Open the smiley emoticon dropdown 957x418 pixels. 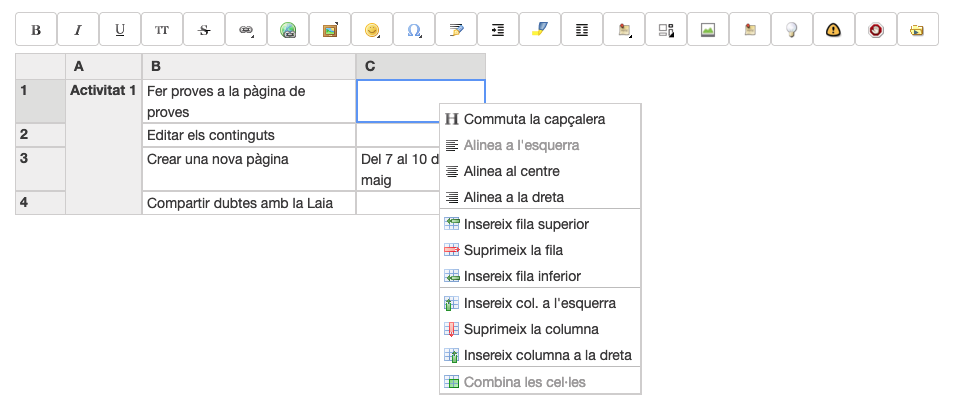point(372,30)
